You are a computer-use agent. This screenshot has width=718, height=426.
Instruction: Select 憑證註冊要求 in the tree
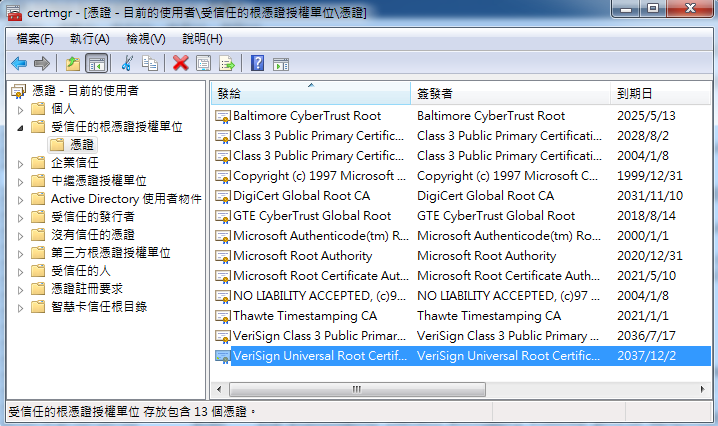coord(87,289)
